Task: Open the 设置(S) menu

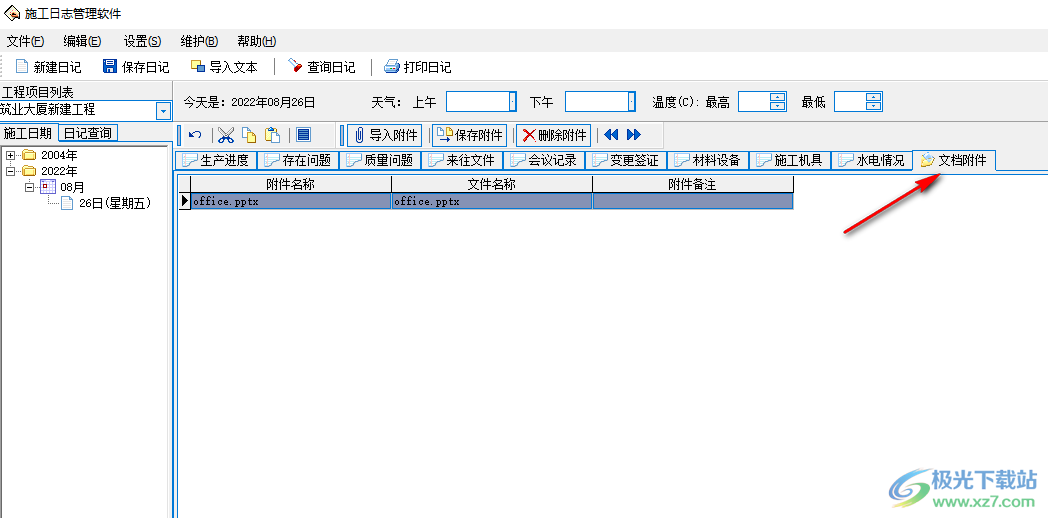Action: 142,41
